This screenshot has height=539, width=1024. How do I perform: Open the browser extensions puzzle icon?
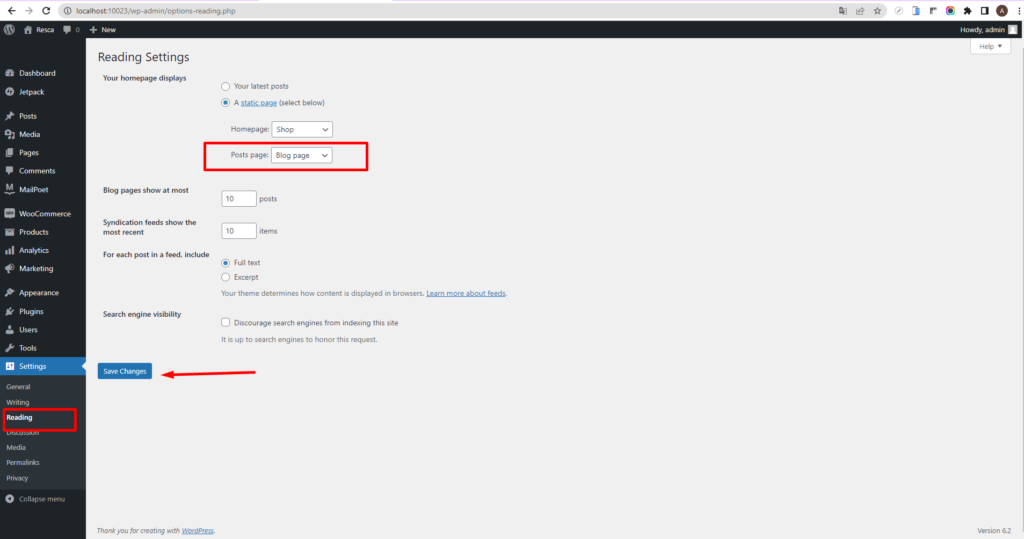(967, 10)
